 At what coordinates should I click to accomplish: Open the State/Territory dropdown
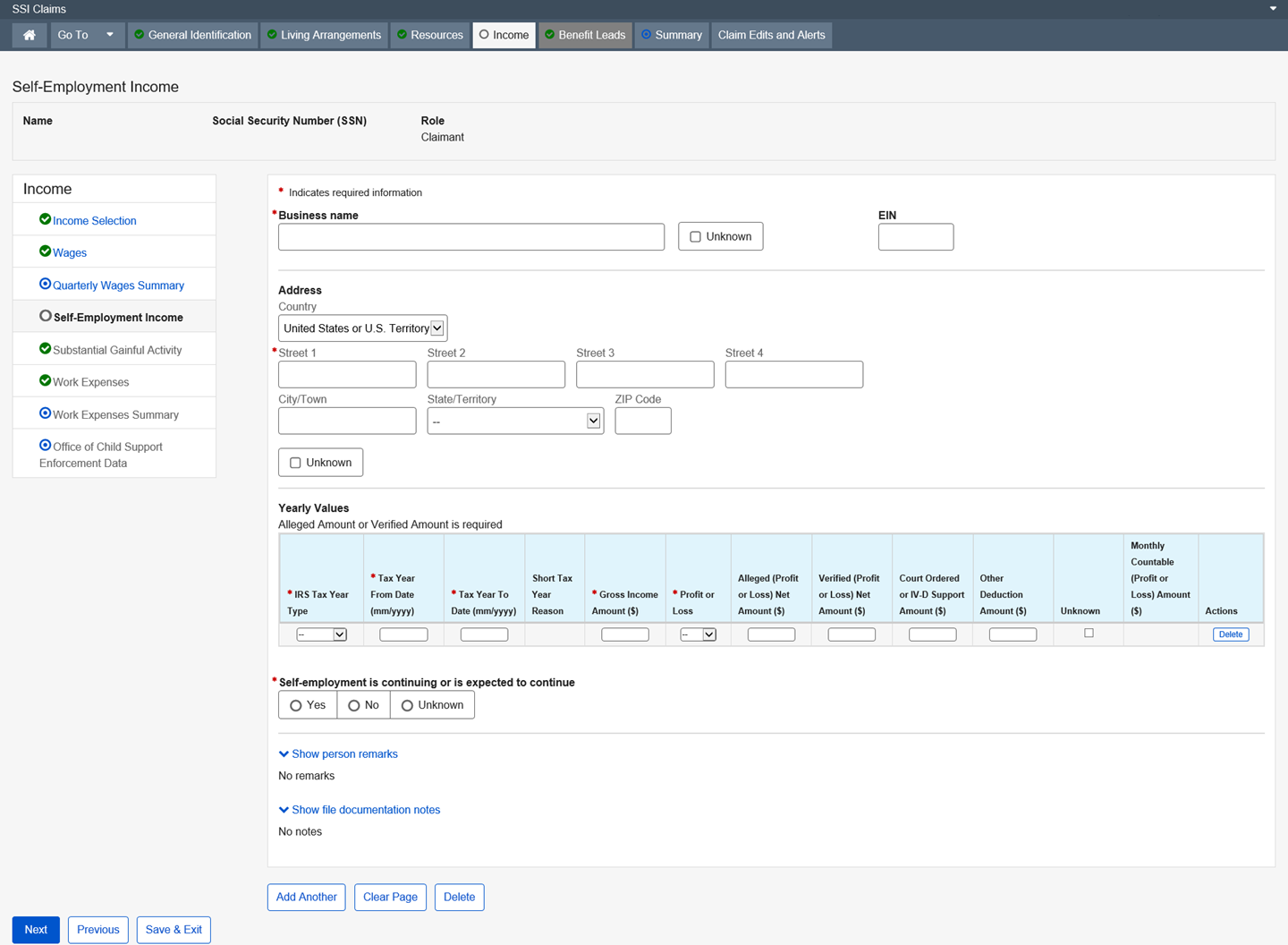tap(515, 421)
